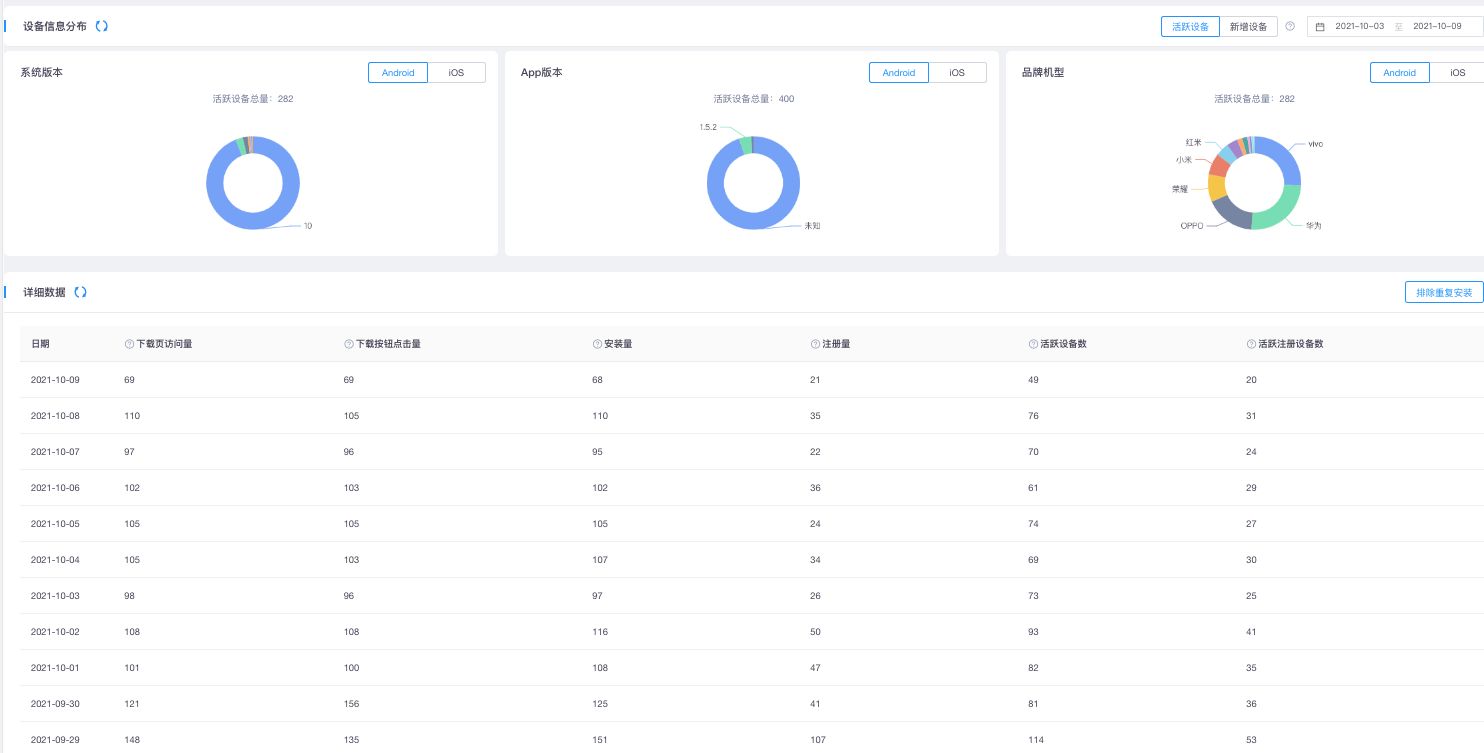Select Android in 品牌机型 card

pyautogui.click(x=1399, y=72)
